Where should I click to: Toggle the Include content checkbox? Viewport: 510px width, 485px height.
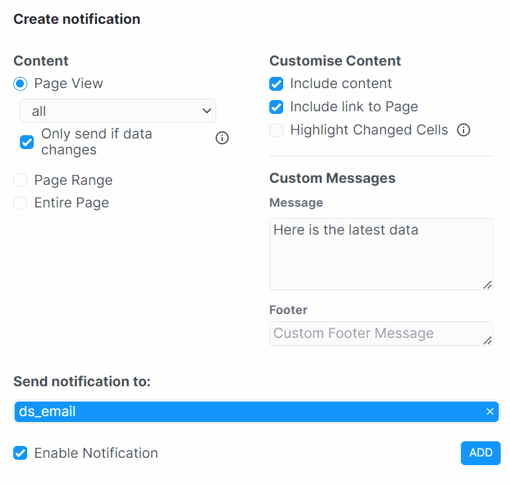pyautogui.click(x=276, y=84)
